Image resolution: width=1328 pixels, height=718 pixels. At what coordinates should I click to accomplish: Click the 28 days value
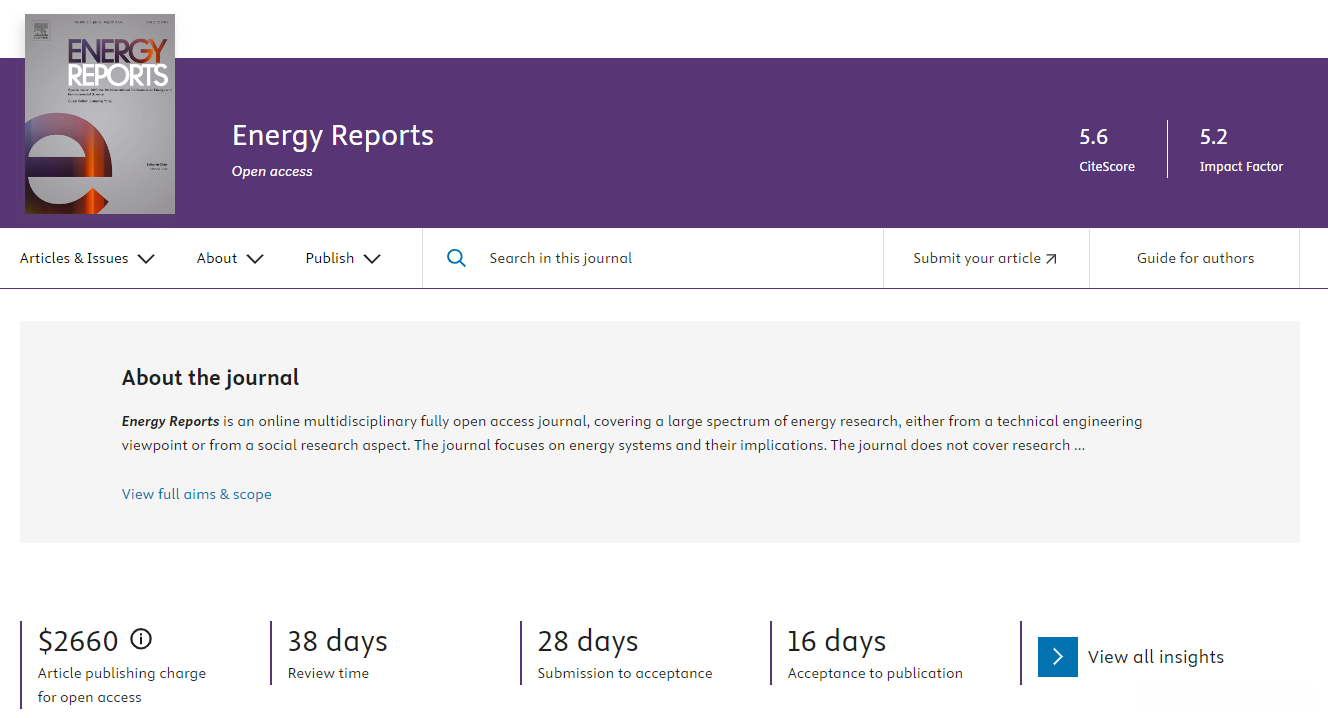(588, 641)
